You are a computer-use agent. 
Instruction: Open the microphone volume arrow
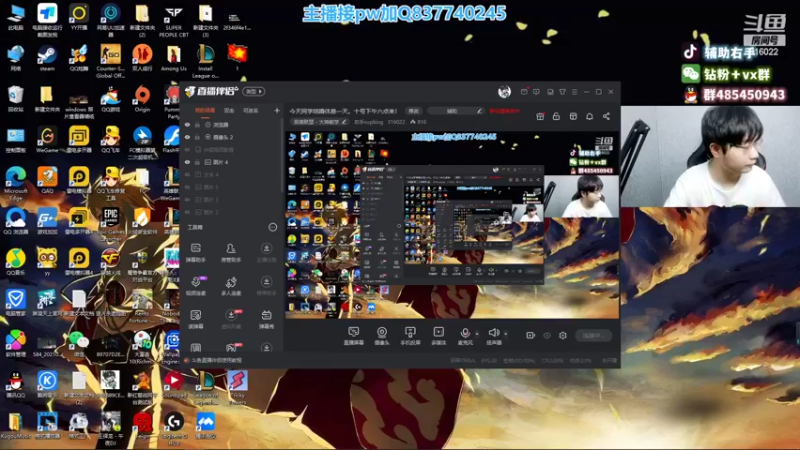pos(477,334)
